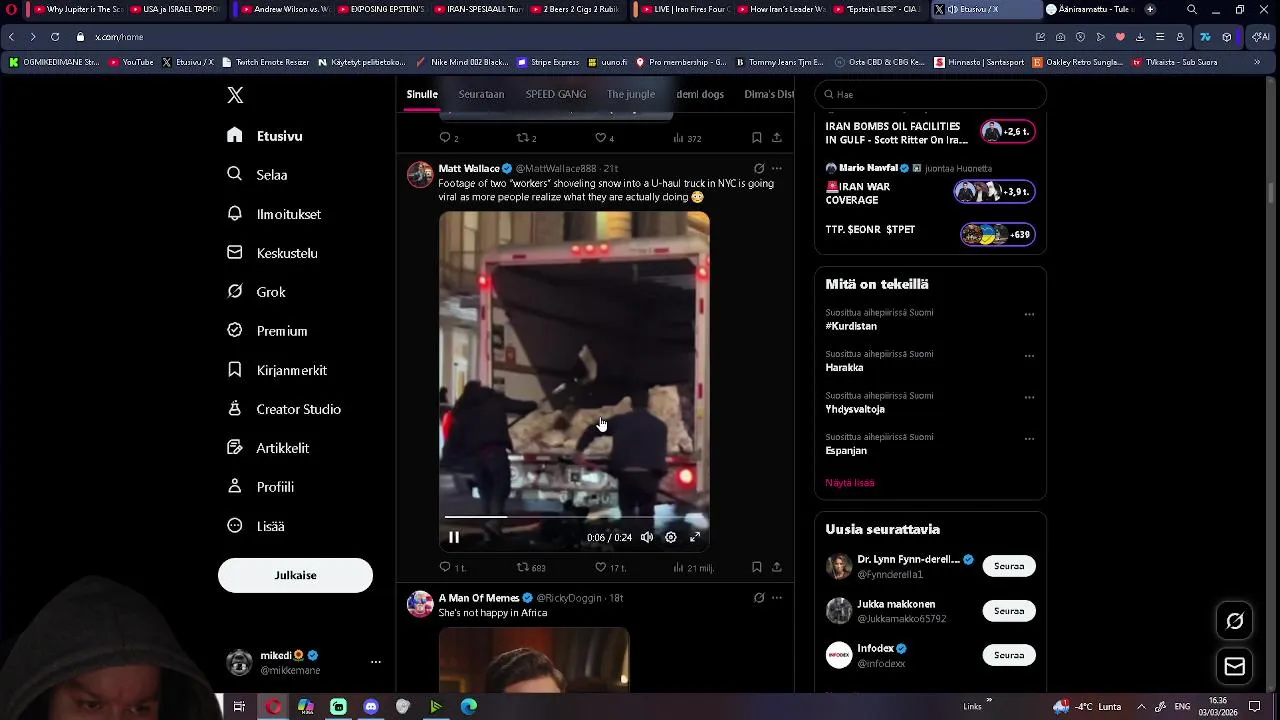Click the Profiili person icon
The width and height of the screenshot is (1280, 720).
click(x=235, y=487)
